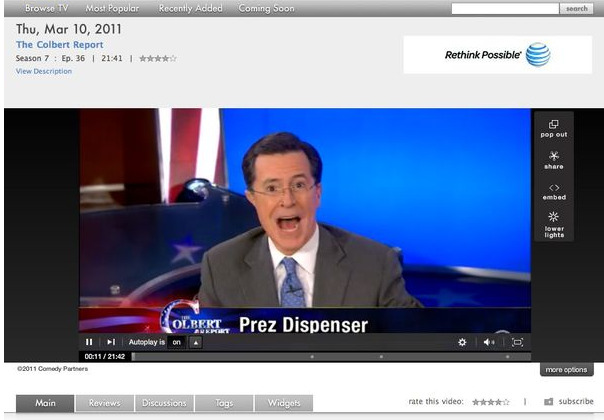This screenshot has height=420, width=604.
Task: Click the Thu, Mar 10, 2011 title
Action: pyautogui.click(x=69, y=29)
